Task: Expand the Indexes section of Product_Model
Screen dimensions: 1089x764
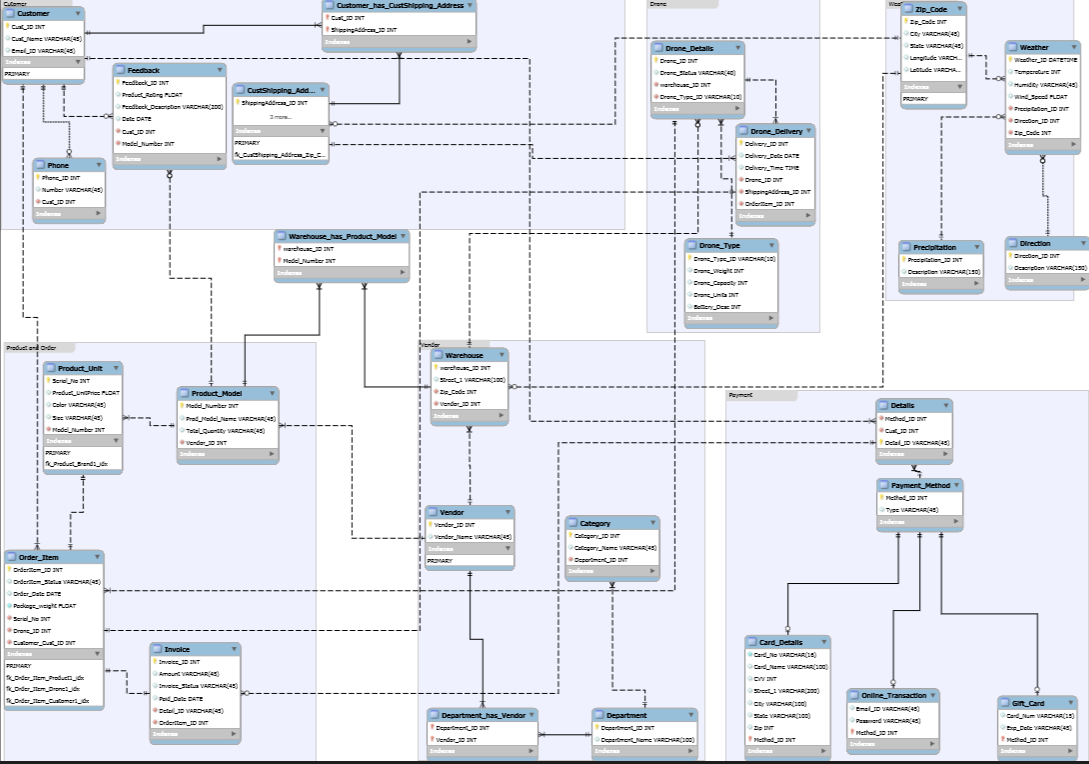Action: 270,454
